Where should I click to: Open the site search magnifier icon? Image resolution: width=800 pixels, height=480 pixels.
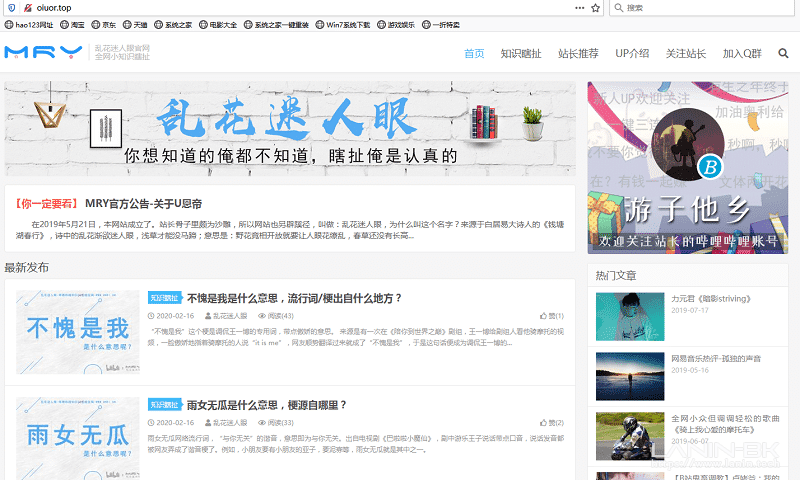point(783,53)
